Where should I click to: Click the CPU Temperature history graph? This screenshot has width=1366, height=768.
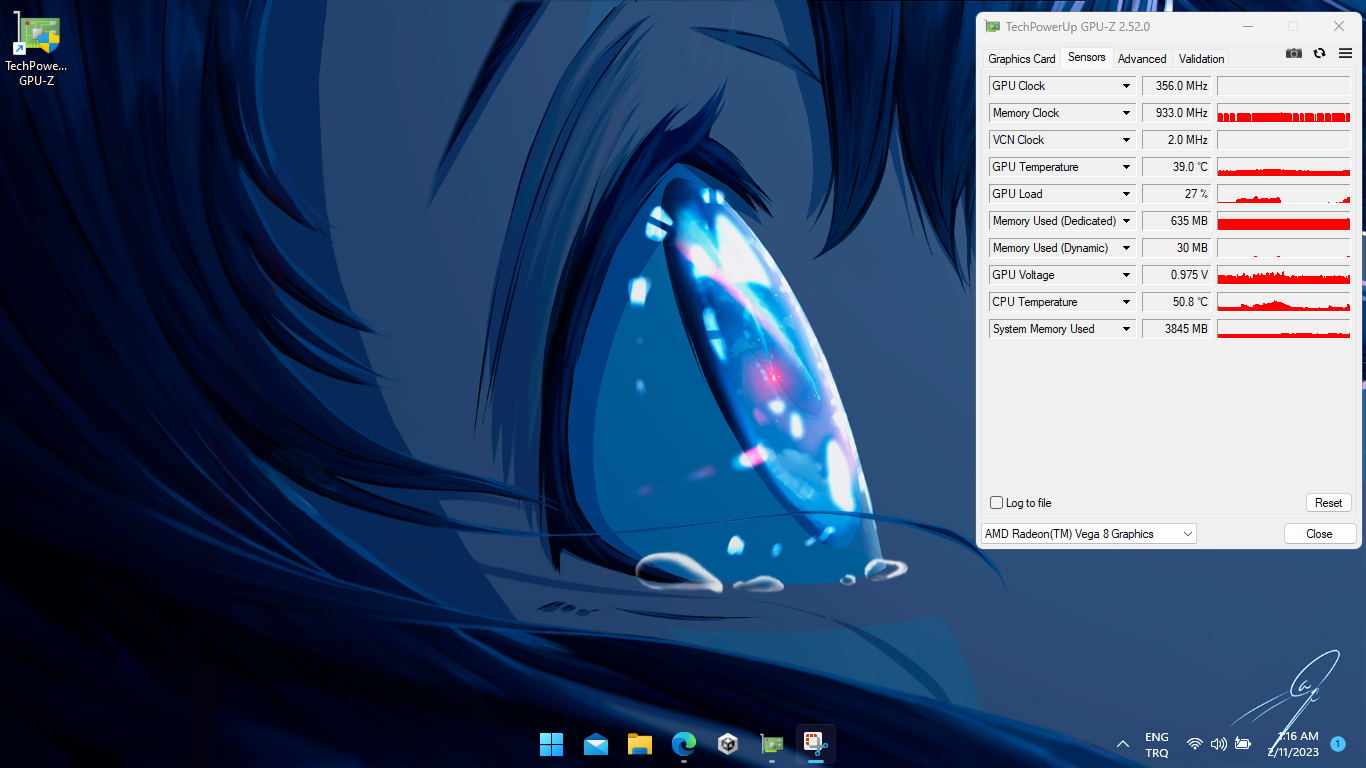click(x=1284, y=302)
